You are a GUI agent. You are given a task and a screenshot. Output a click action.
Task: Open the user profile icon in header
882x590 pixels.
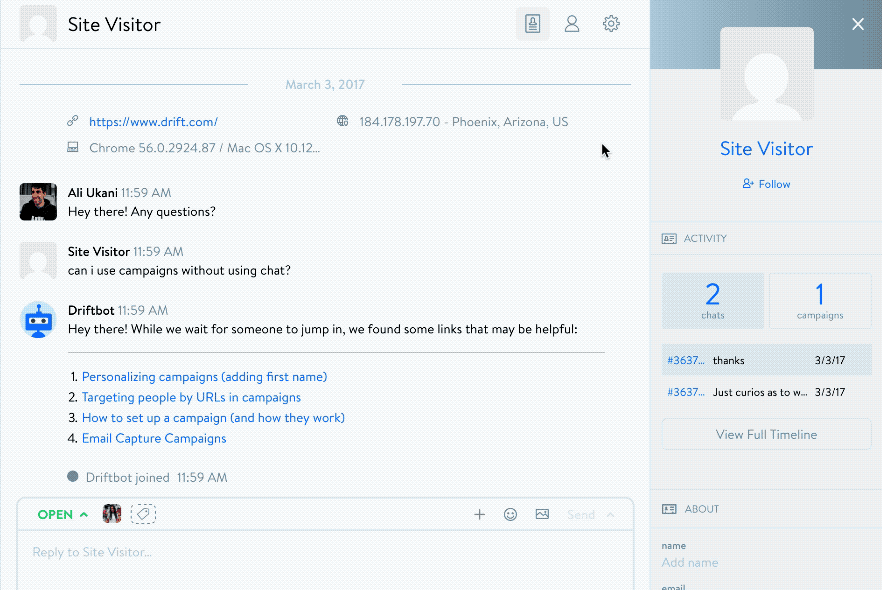572,24
